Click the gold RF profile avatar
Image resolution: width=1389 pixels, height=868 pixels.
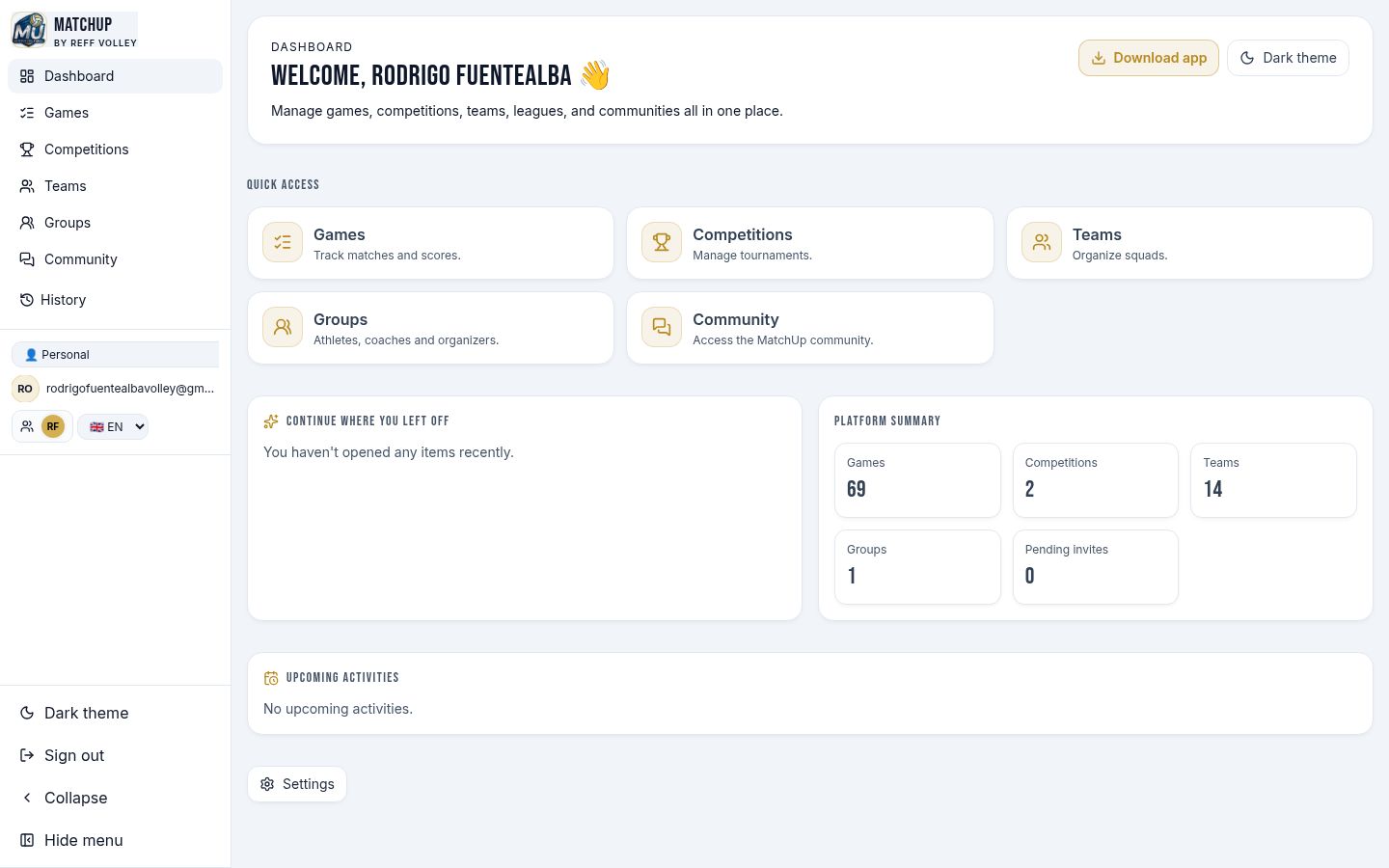coord(53,426)
